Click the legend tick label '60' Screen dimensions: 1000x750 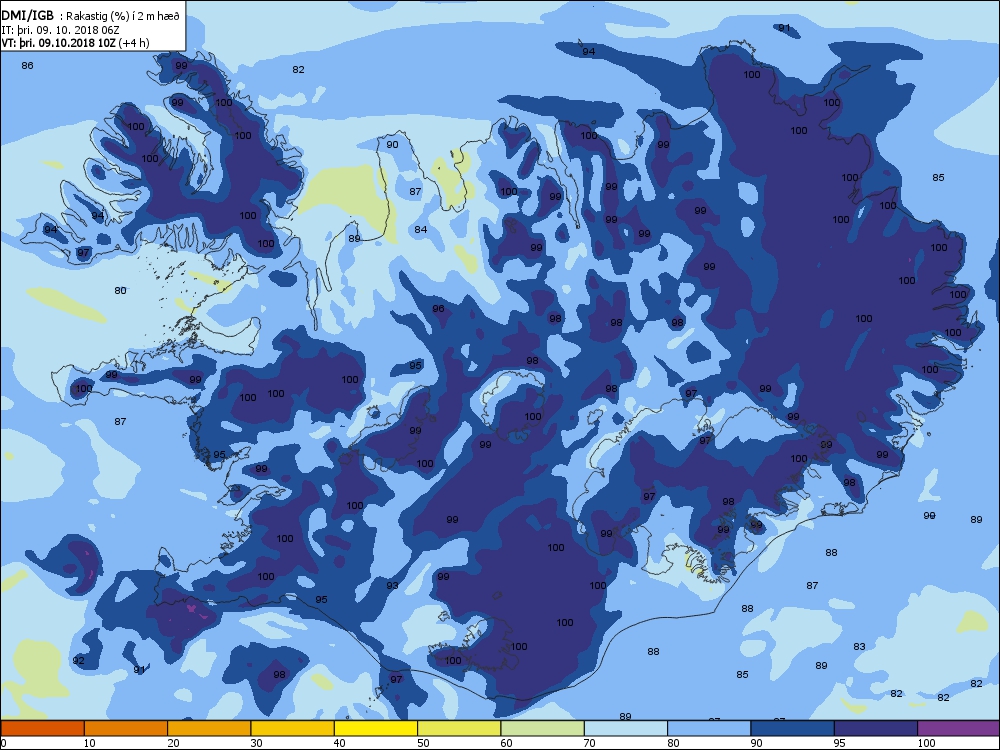pos(506,743)
